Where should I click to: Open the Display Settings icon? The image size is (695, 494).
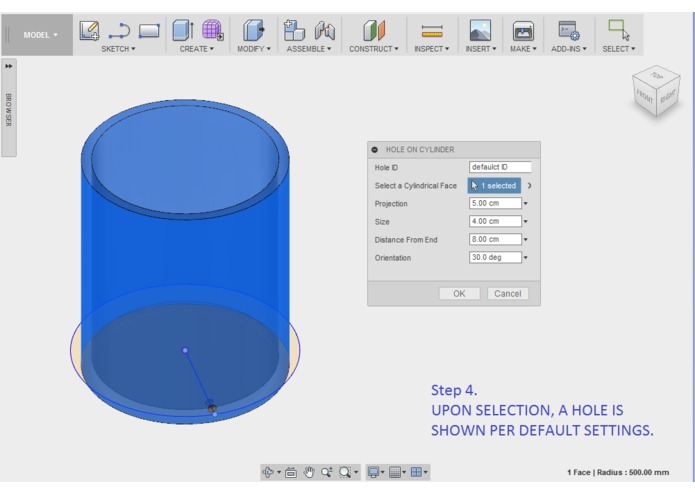pos(374,472)
